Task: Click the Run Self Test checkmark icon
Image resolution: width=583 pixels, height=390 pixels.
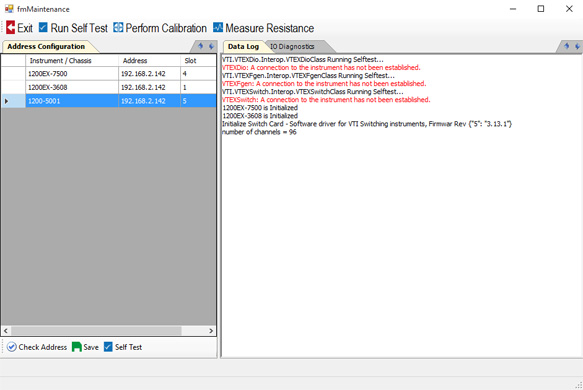Action: point(43,27)
